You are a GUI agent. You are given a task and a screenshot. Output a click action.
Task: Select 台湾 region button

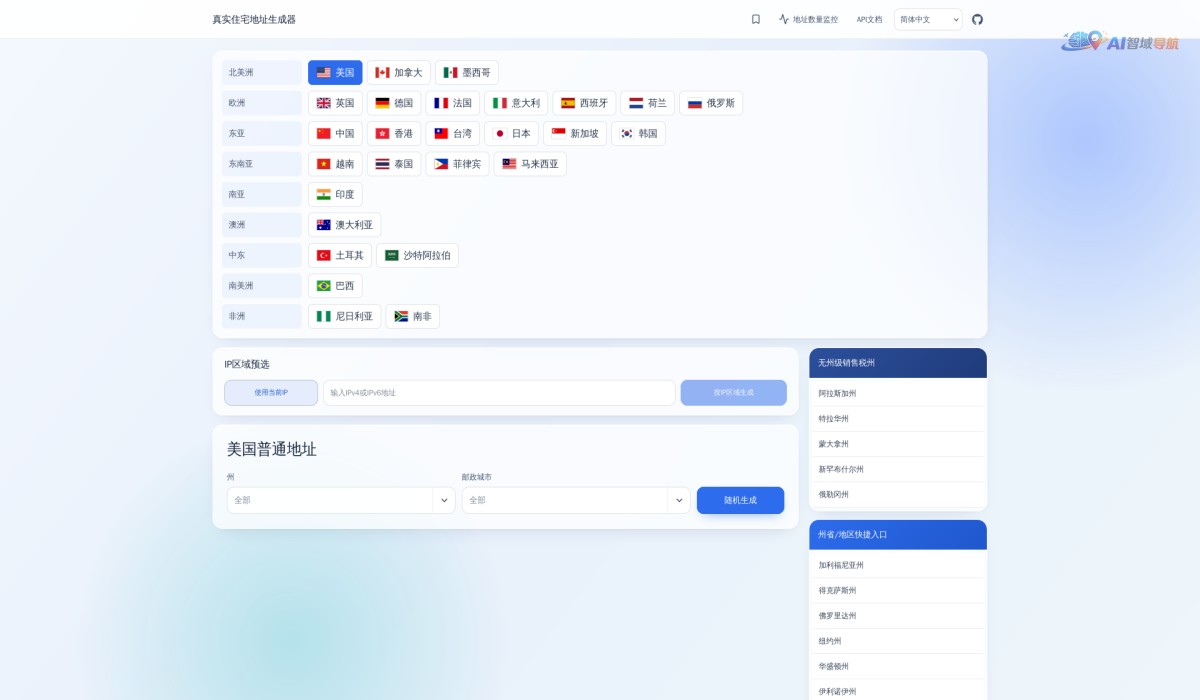tap(453, 133)
